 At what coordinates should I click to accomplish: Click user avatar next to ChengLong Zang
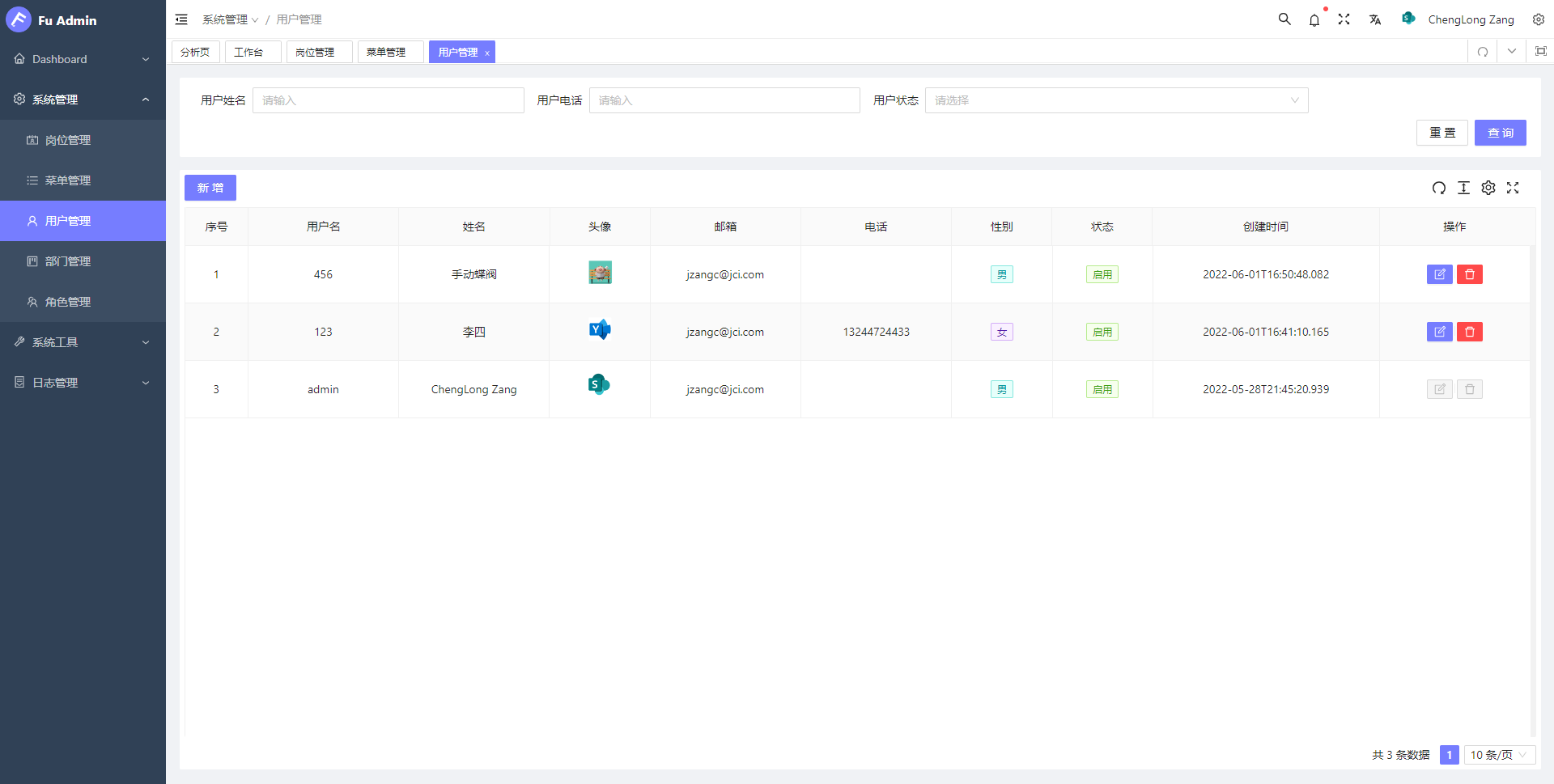tap(1408, 19)
